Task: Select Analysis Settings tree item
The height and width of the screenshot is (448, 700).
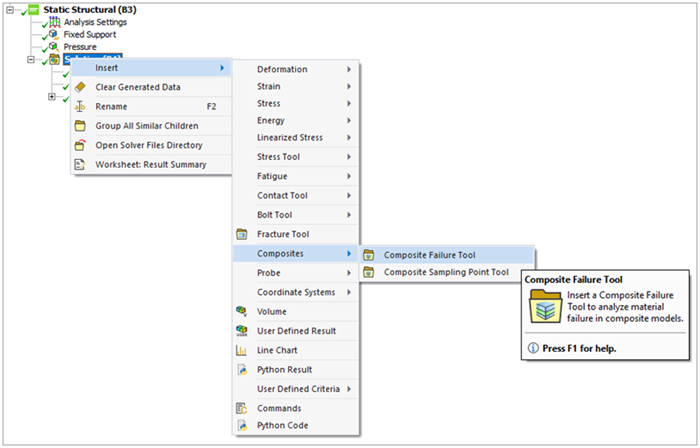Action: pyautogui.click(x=95, y=22)
